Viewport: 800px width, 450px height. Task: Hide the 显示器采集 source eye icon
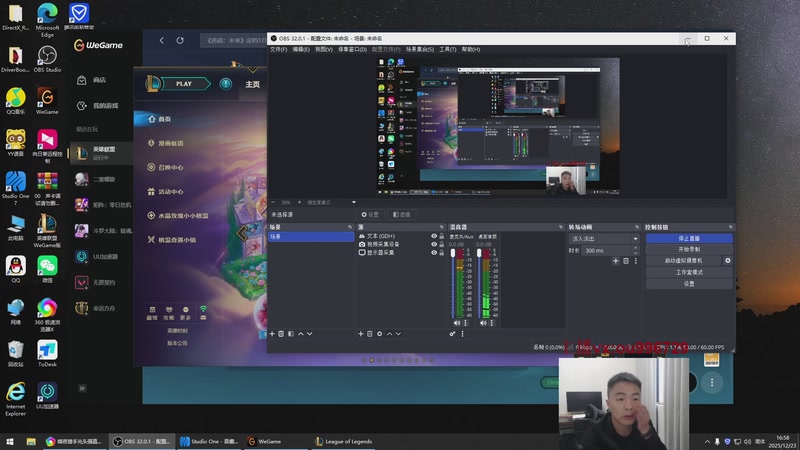click(434, 253)
